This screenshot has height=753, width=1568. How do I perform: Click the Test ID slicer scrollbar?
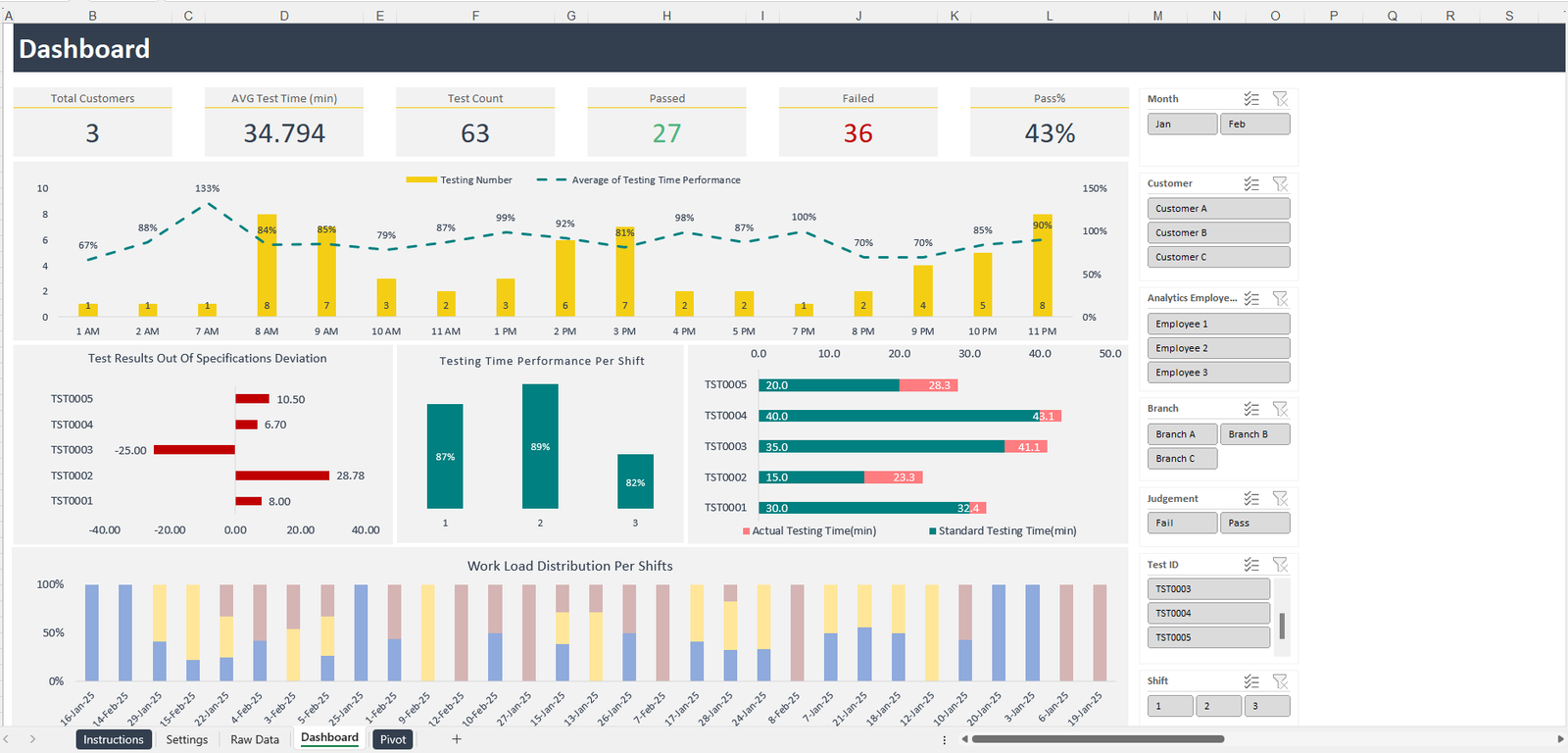1282,626
